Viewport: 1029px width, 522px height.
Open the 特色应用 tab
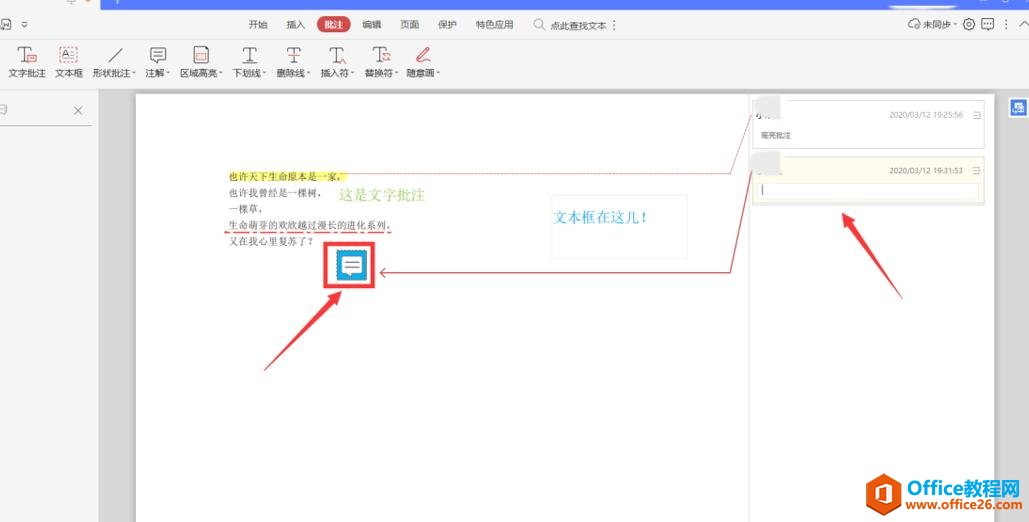tap(495, 25)
